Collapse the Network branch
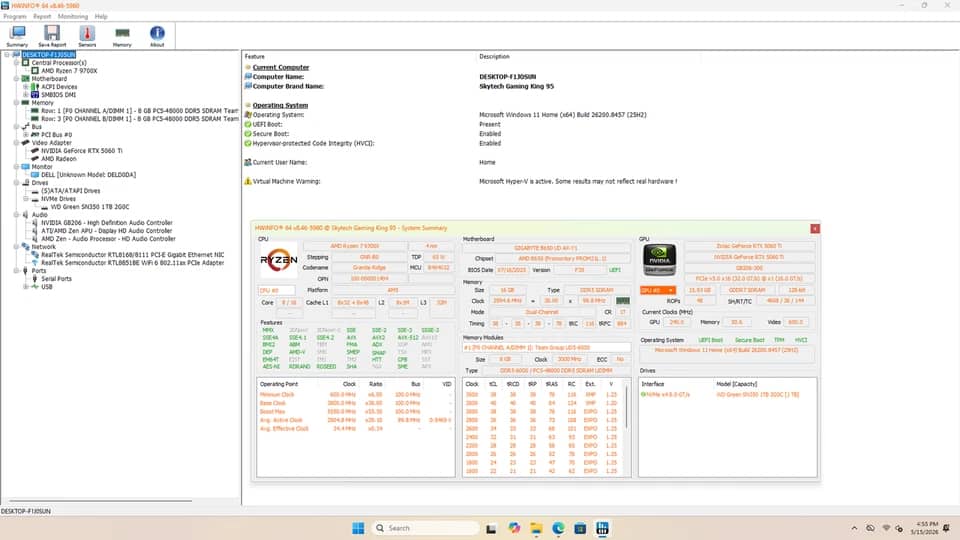The width and height of the screenshot is (960, 540). pos(17,246)
